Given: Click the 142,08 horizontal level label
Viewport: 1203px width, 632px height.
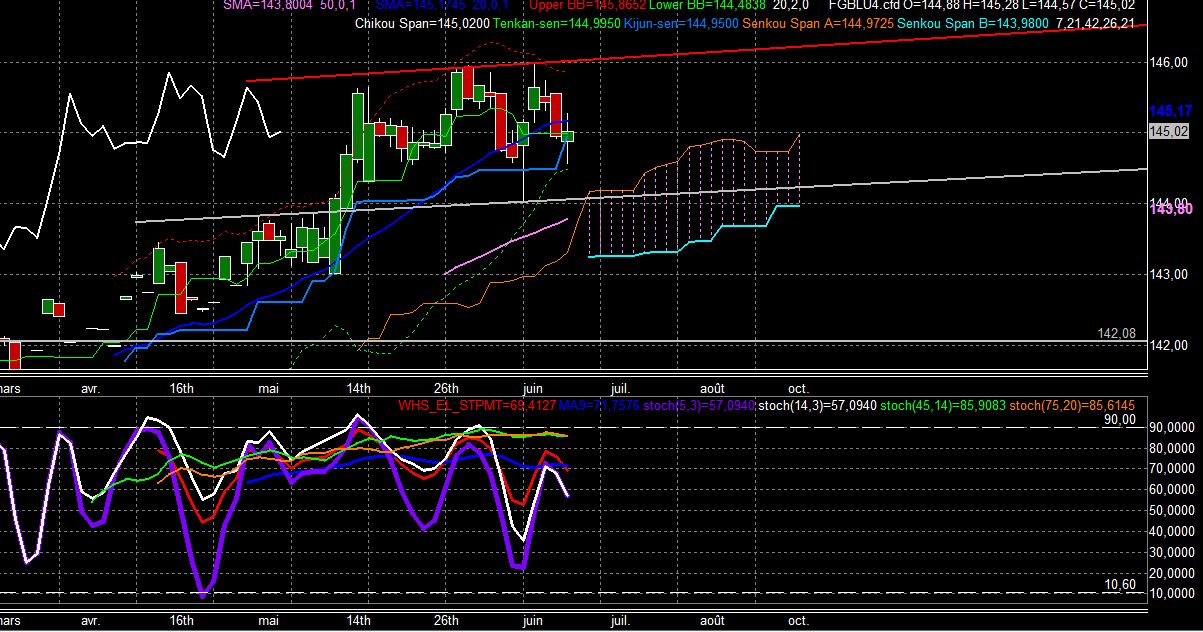Looking at the screenshot, I should tap(1116, 333).
